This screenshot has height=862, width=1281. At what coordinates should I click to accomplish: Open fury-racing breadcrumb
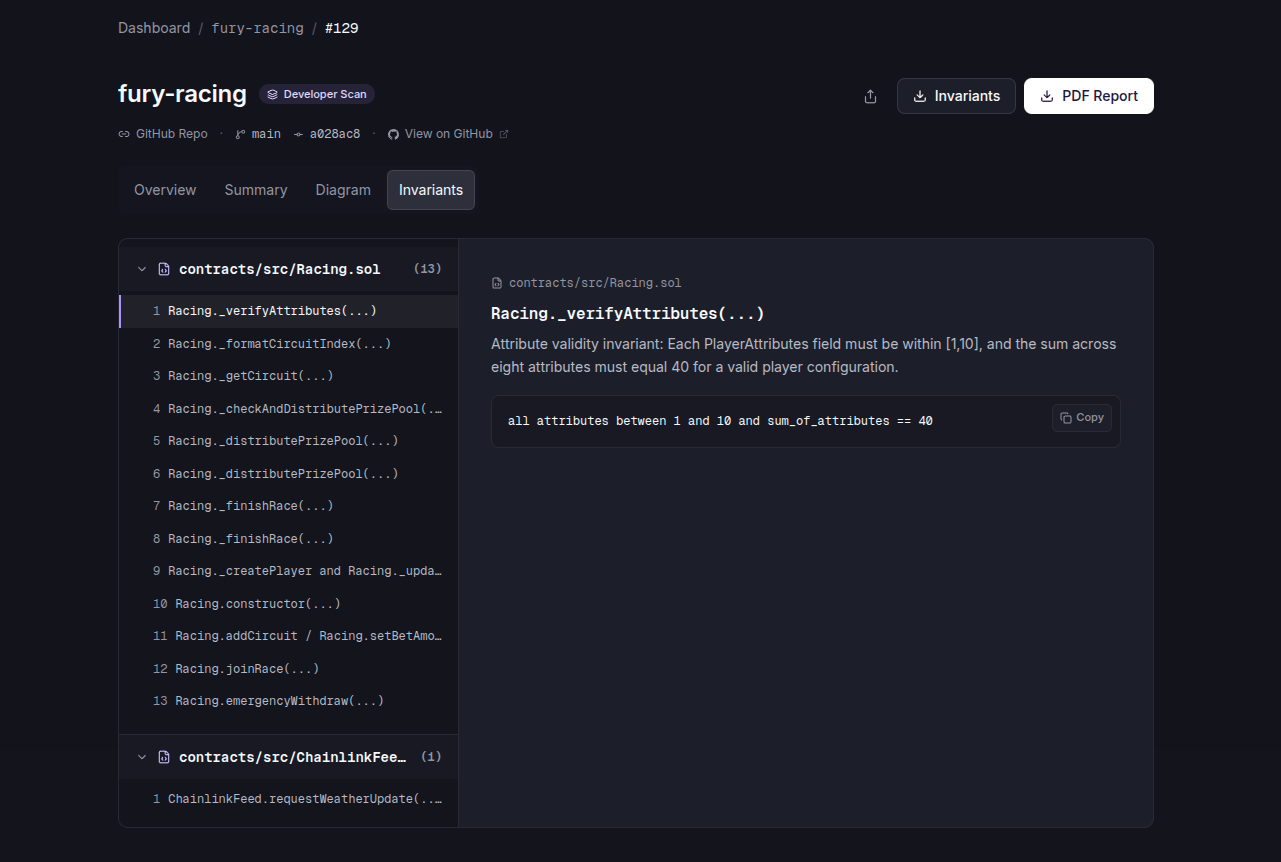[x=257, y=28]
